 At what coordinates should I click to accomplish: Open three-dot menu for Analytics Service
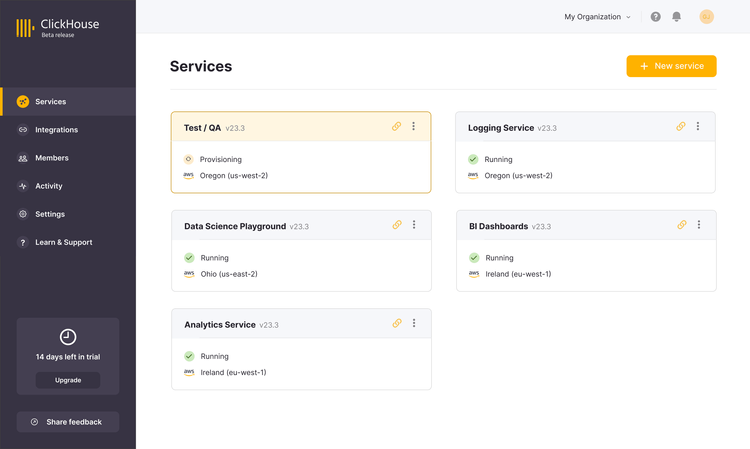[x=414, y=324]
